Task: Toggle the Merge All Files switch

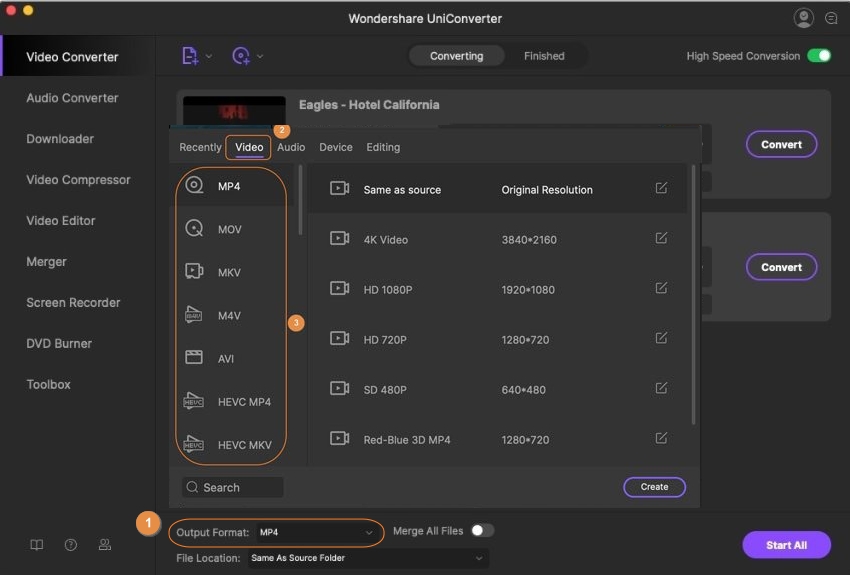Action: pos(482,531)
